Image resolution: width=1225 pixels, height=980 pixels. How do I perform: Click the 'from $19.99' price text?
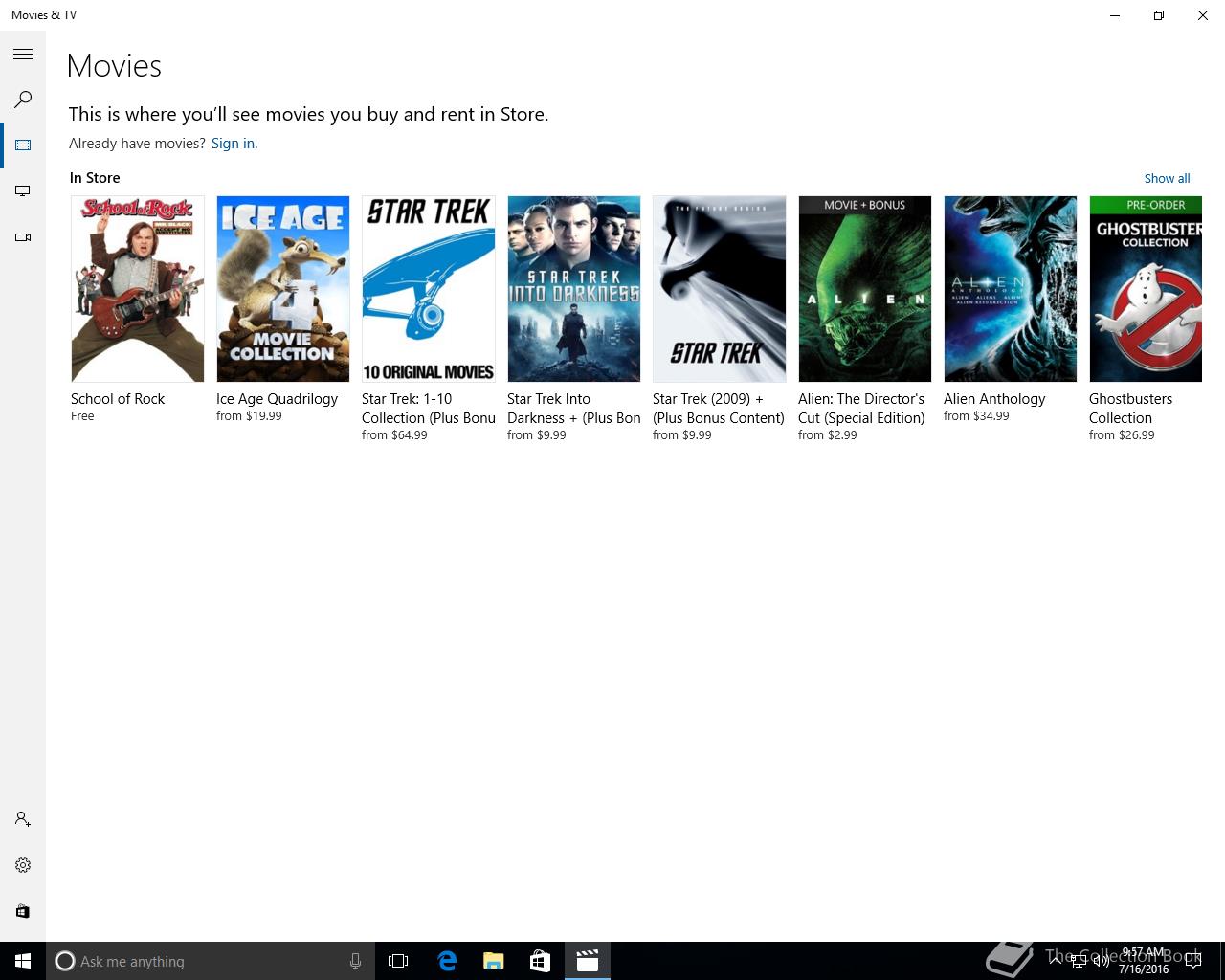click(x=249, y=416)
